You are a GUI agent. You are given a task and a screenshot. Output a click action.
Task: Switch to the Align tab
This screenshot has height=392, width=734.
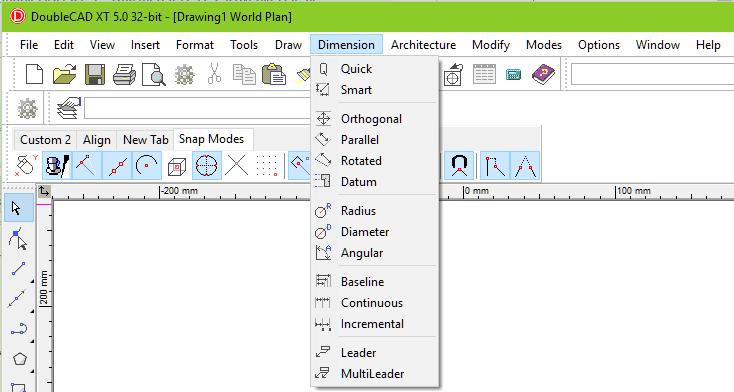pyautogui.click(x=97, y=140)
